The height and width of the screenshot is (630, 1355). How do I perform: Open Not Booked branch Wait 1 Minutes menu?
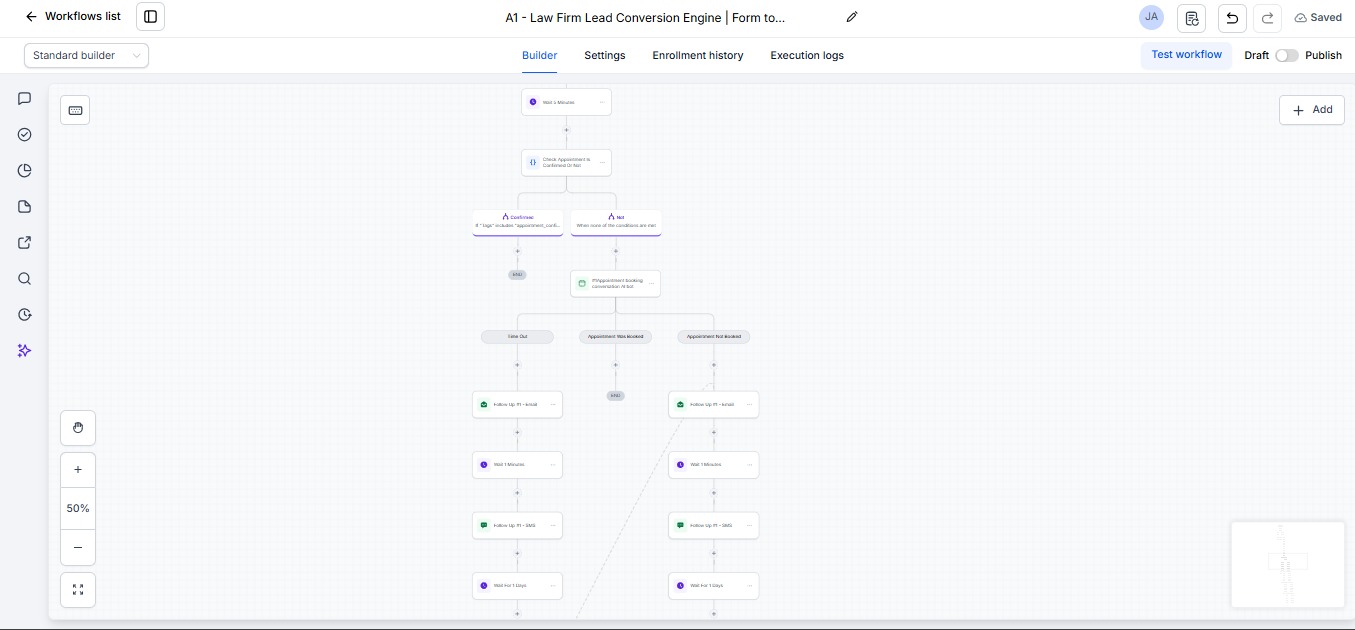[x=749, y=465]
